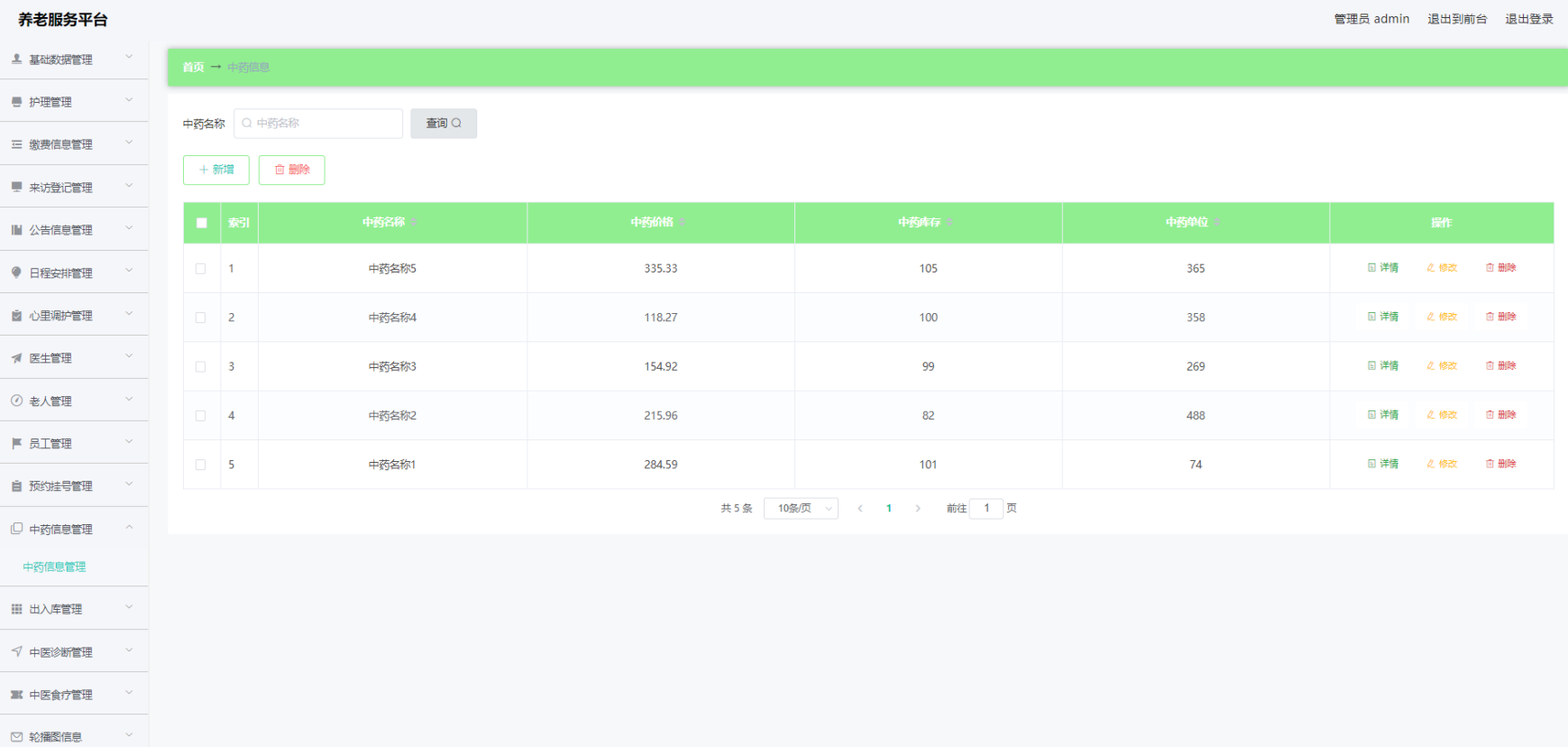Click the 基础数据管理 user icon in sidebar
The height and width of the screenshot is (747, 1568).
[x=16, y=59]
